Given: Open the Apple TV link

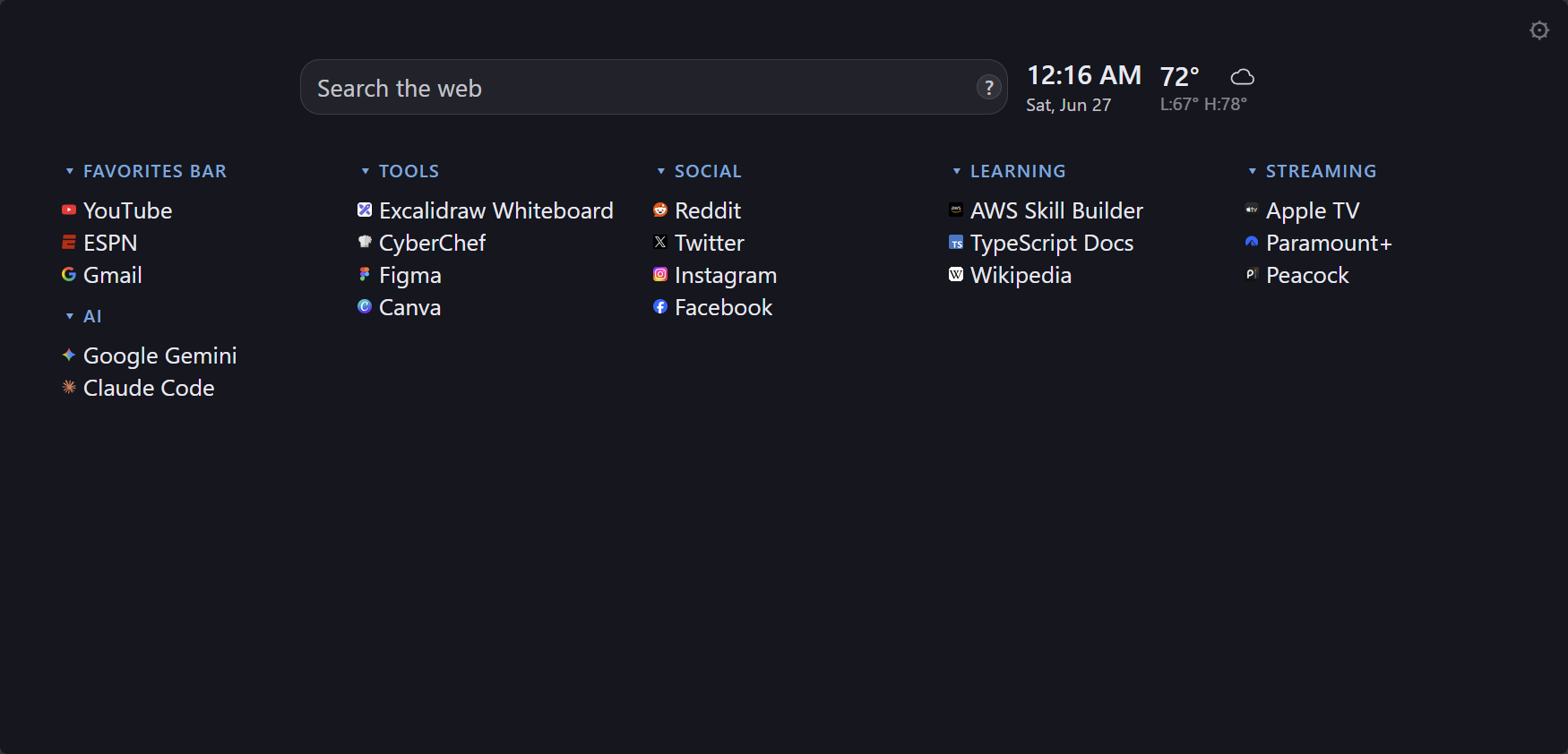Looking at the screenshot, I should pyautogui.click(x=1313, y=210).
